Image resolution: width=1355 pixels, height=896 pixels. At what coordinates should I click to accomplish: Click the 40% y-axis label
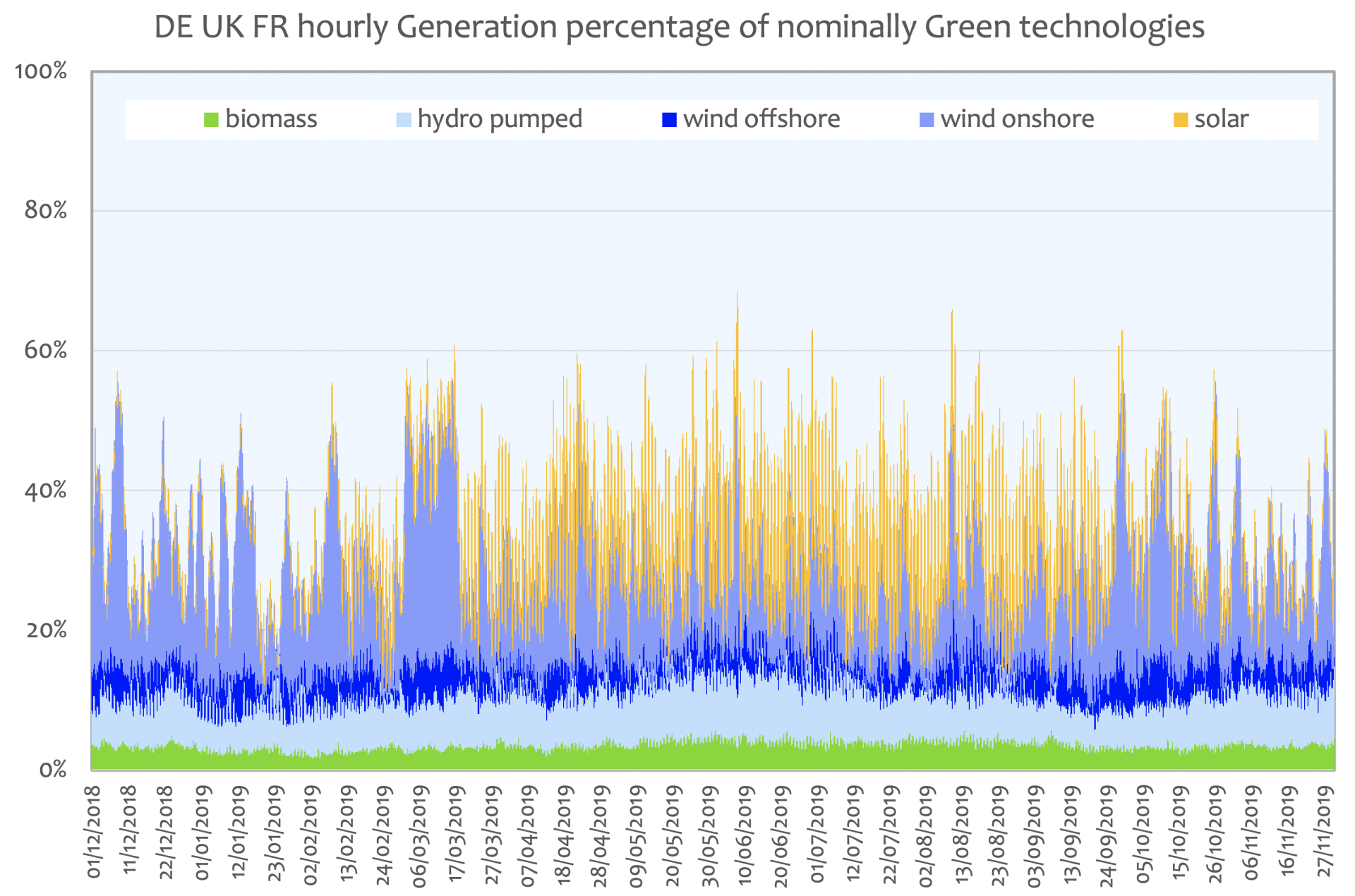click(x=45, y=490)
